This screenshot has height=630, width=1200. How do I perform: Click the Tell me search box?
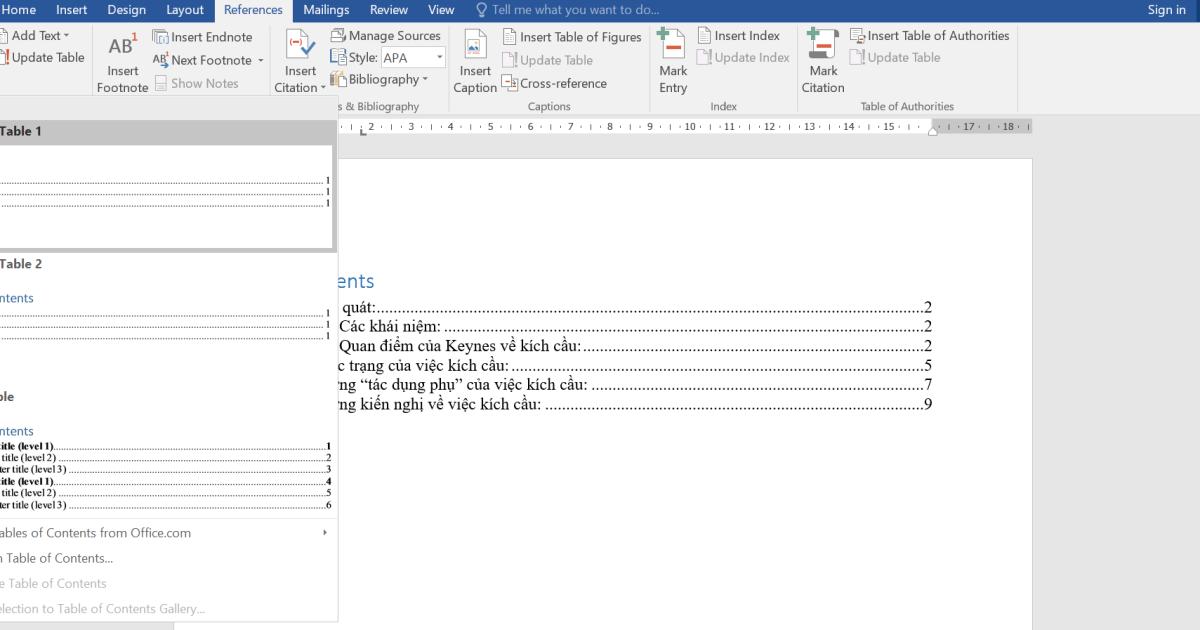[x=567, y=10]
